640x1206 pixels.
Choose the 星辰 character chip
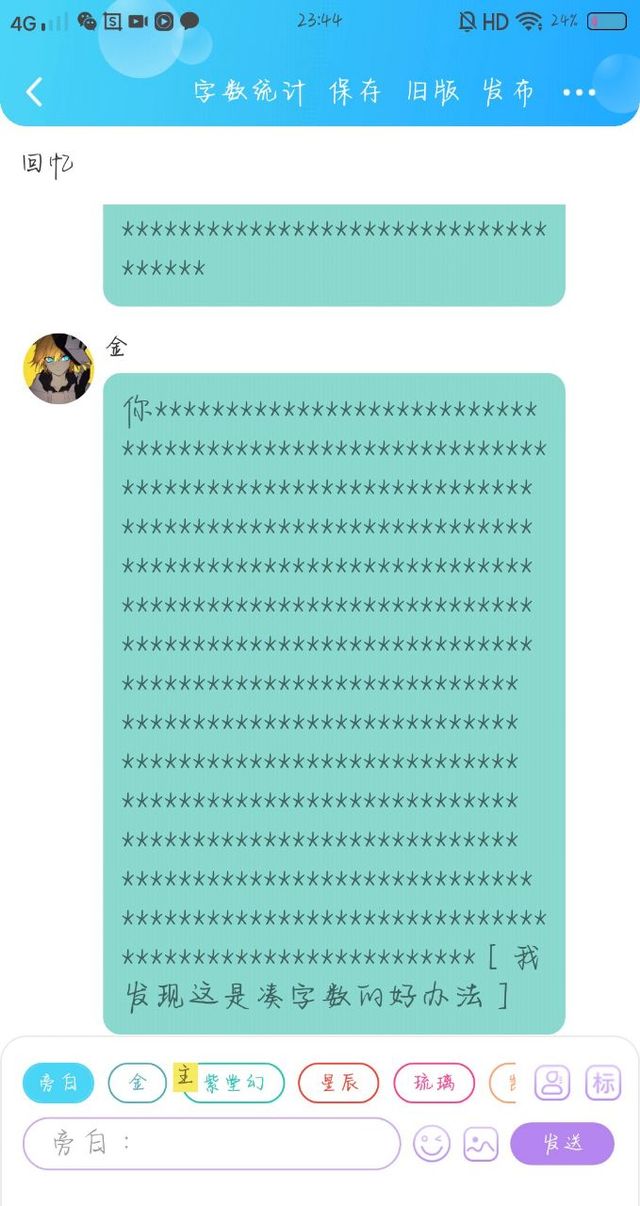339,1082
